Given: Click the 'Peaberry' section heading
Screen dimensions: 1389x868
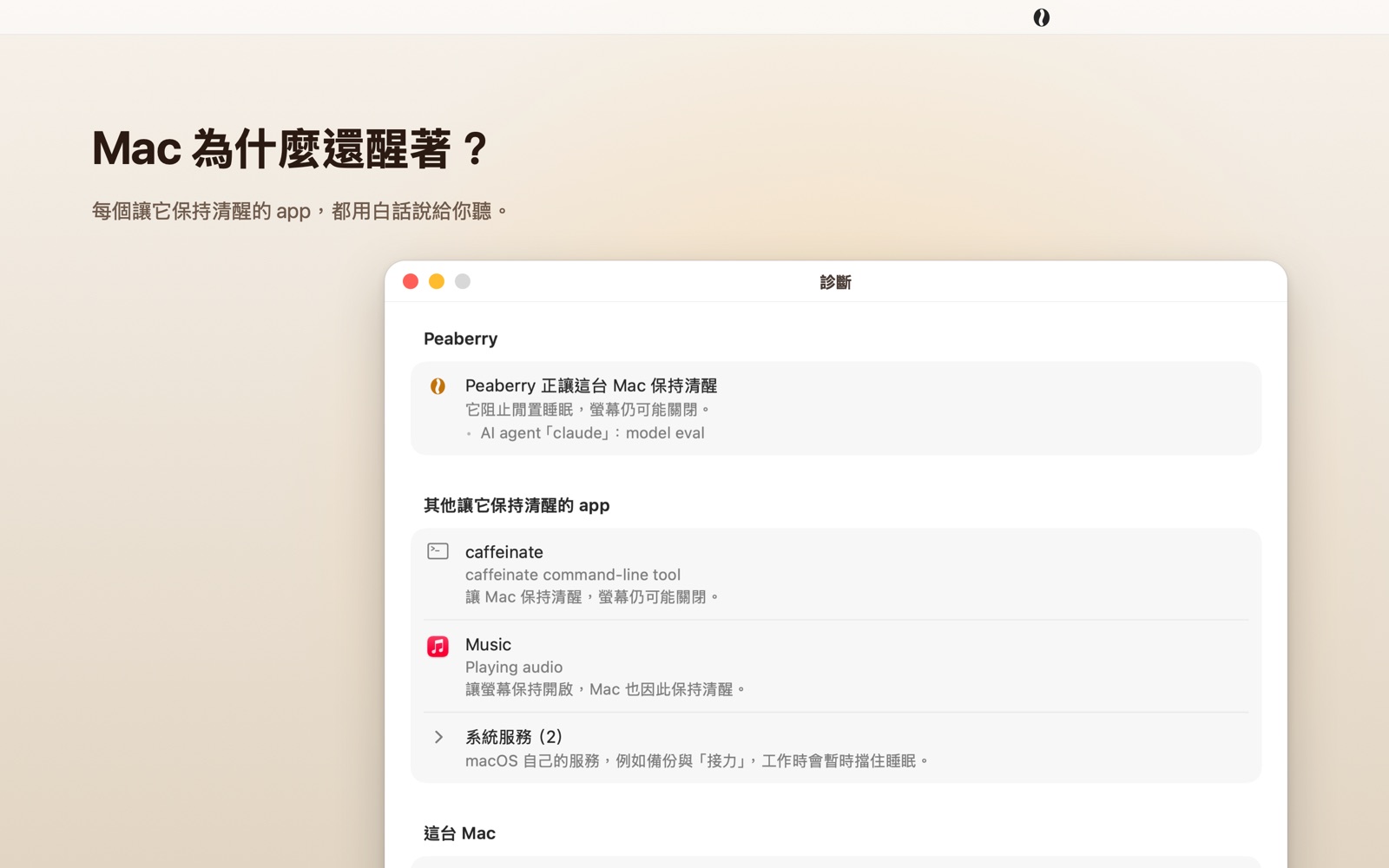Looking at the screenshot, I should [x=460, y=339].
